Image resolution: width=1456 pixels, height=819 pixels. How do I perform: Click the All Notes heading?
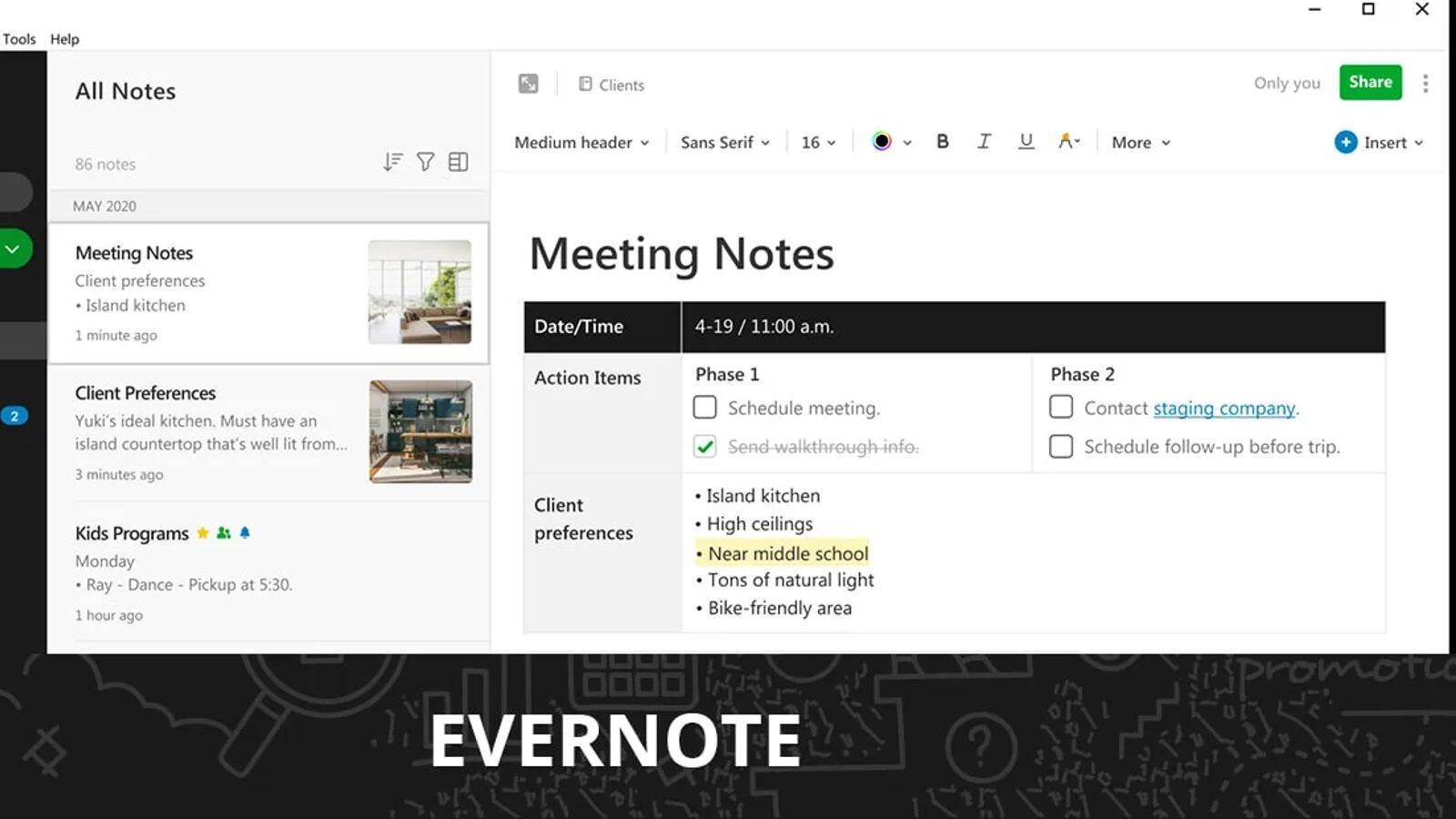pyautogui.click(x=126, y=91)
